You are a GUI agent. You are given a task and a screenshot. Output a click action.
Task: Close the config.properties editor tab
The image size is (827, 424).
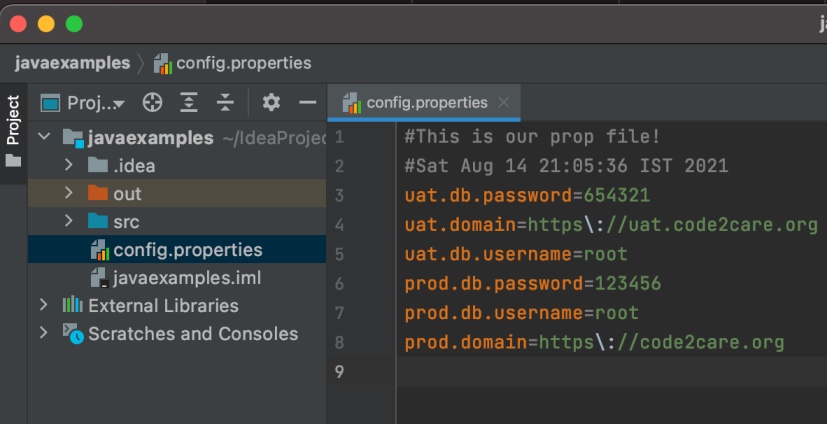point(503,102)
